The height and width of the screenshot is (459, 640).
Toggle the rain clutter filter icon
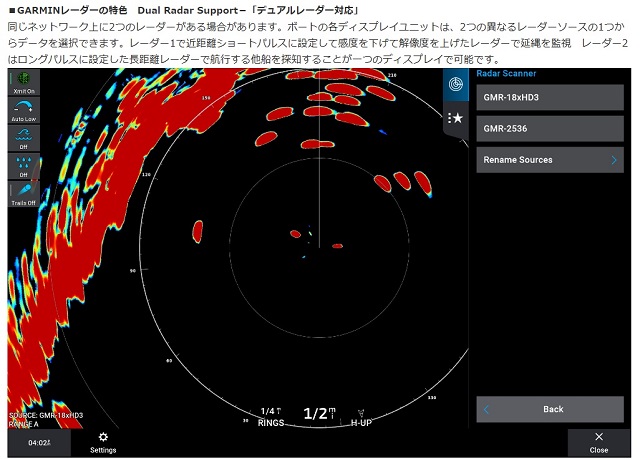23,165
